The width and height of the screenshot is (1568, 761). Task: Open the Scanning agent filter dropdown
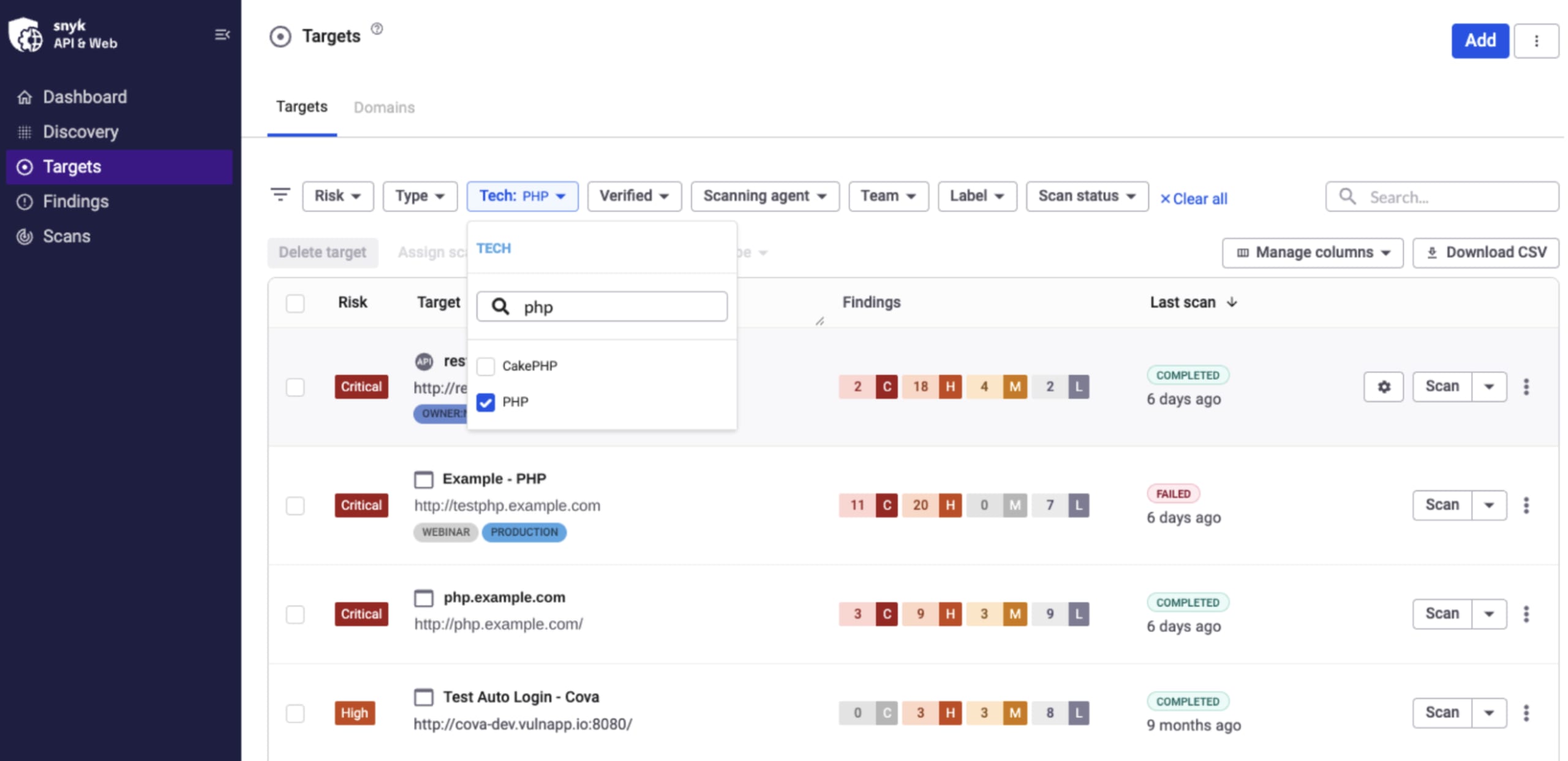[765, 196]
